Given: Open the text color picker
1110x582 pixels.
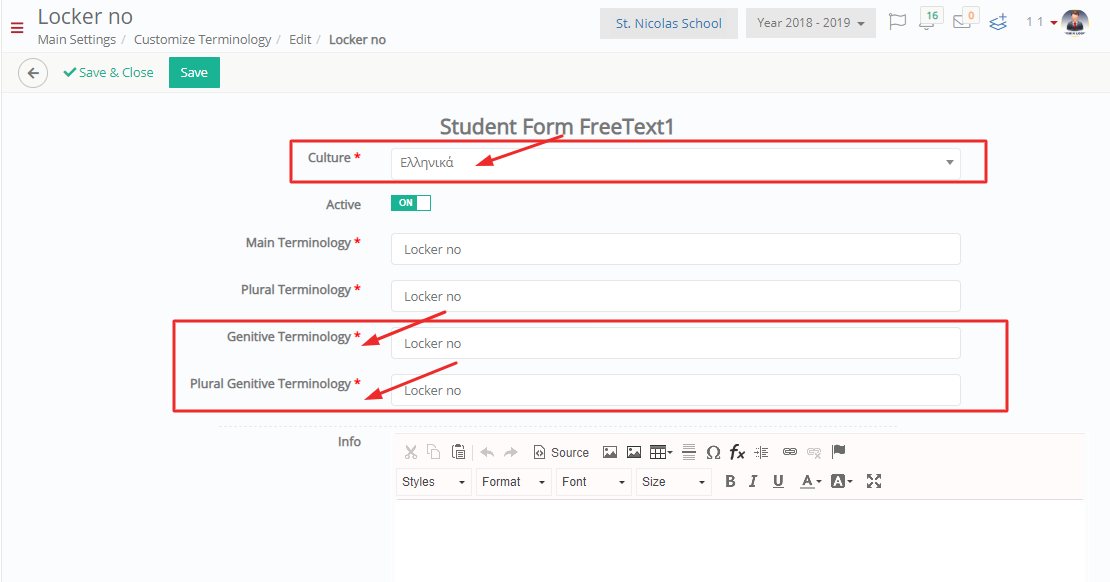Looking at the screenshot, I should point(811,481).
